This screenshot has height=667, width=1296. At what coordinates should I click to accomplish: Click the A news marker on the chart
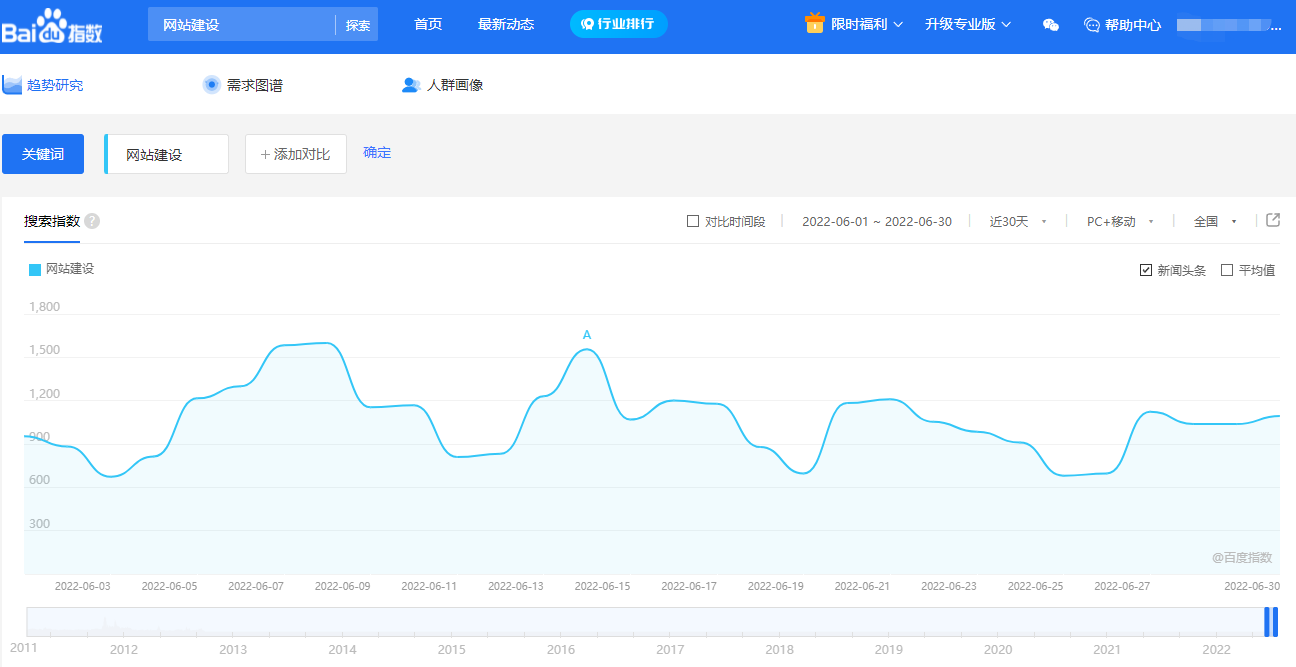point(585,336)
